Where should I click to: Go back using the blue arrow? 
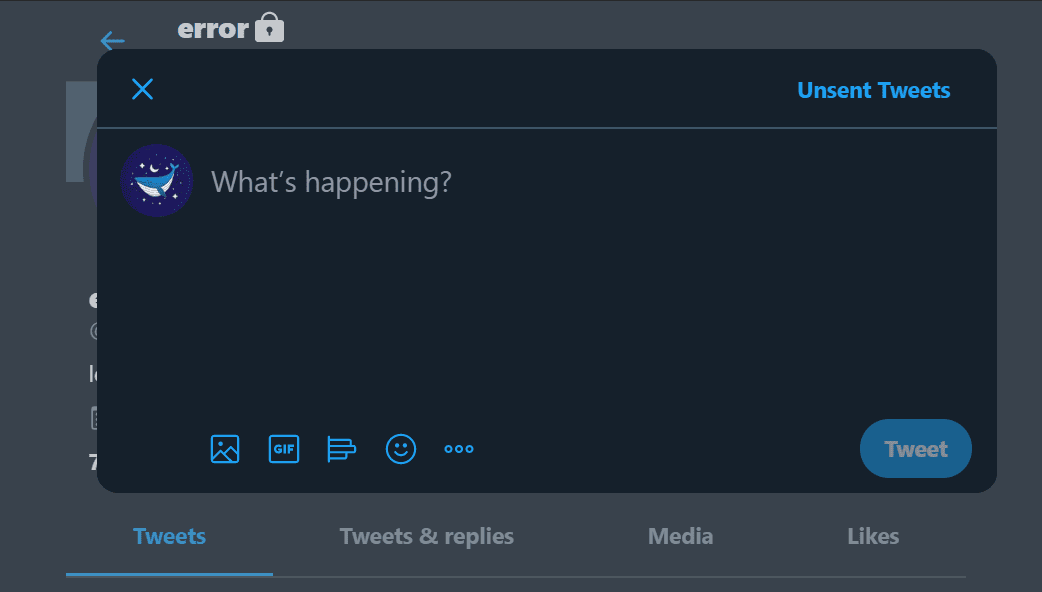(112, 41)
